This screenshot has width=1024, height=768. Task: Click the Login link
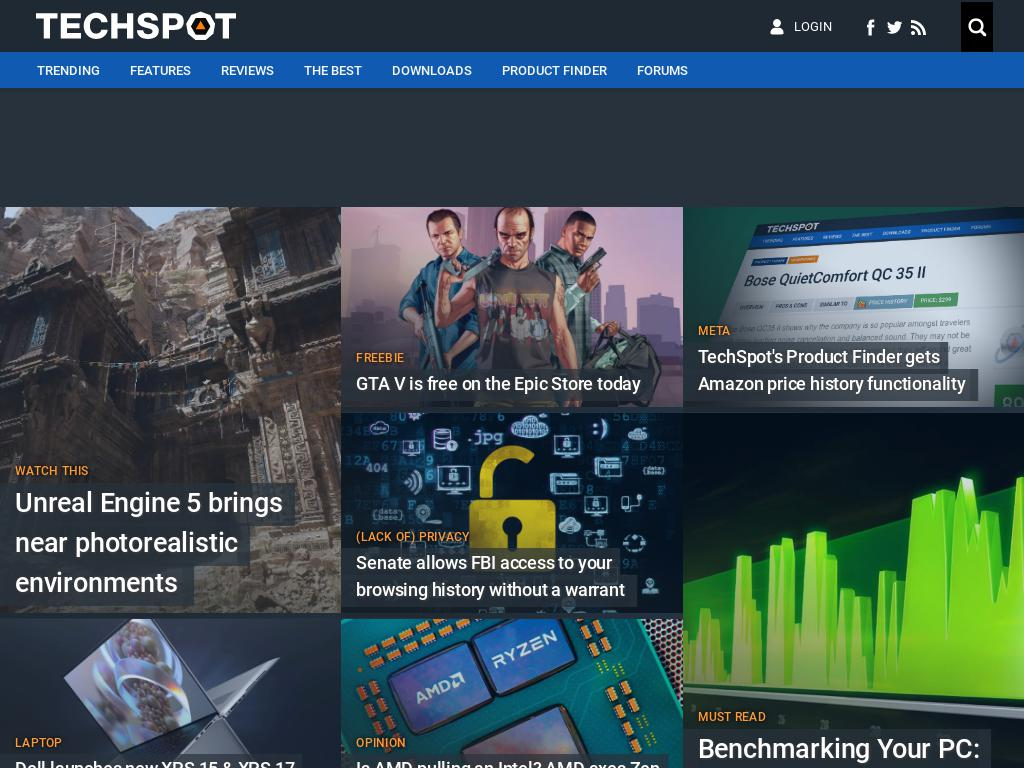tap(812, 27)
